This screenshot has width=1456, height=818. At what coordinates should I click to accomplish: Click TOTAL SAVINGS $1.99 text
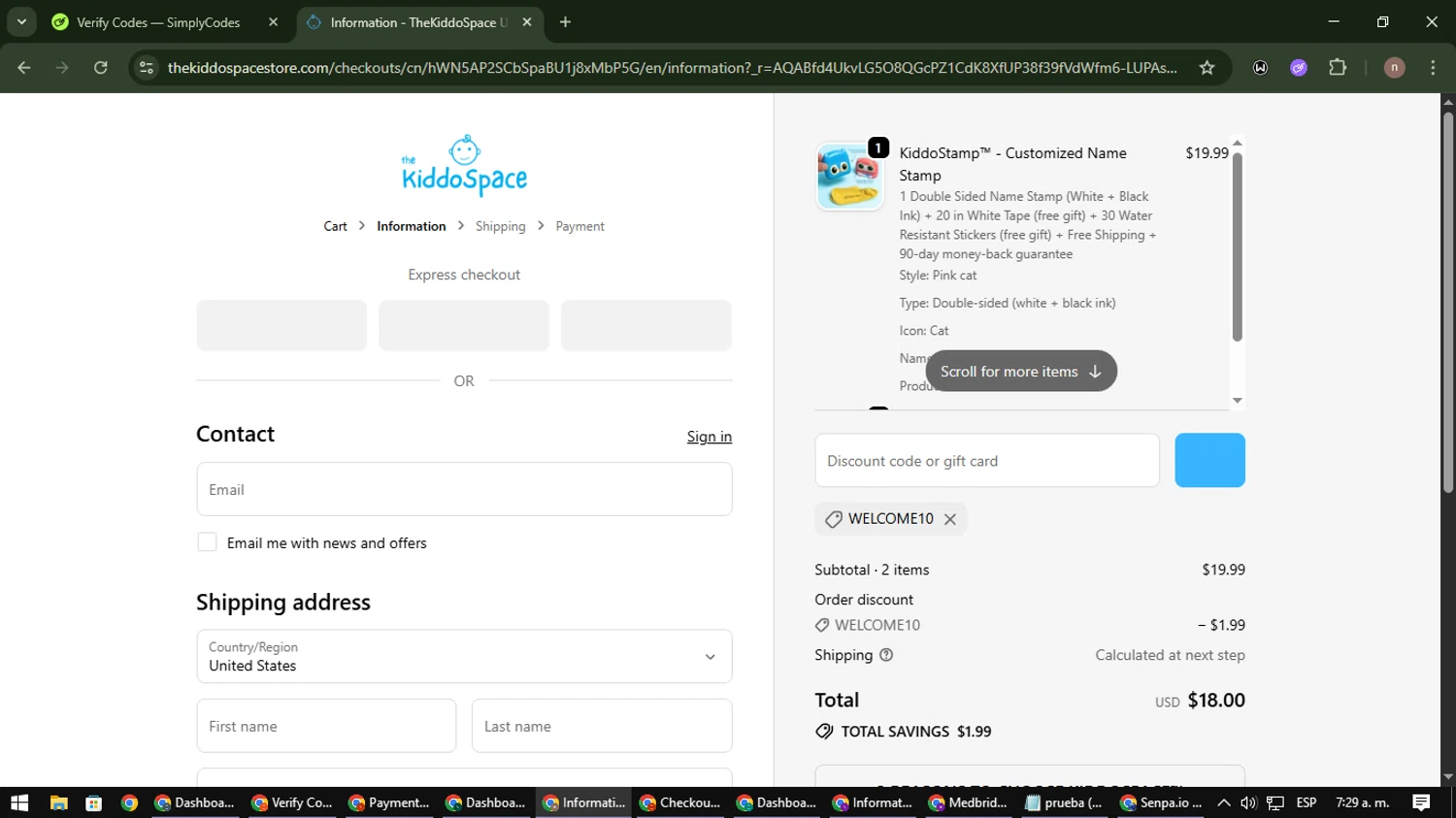(x=915, y=732)
